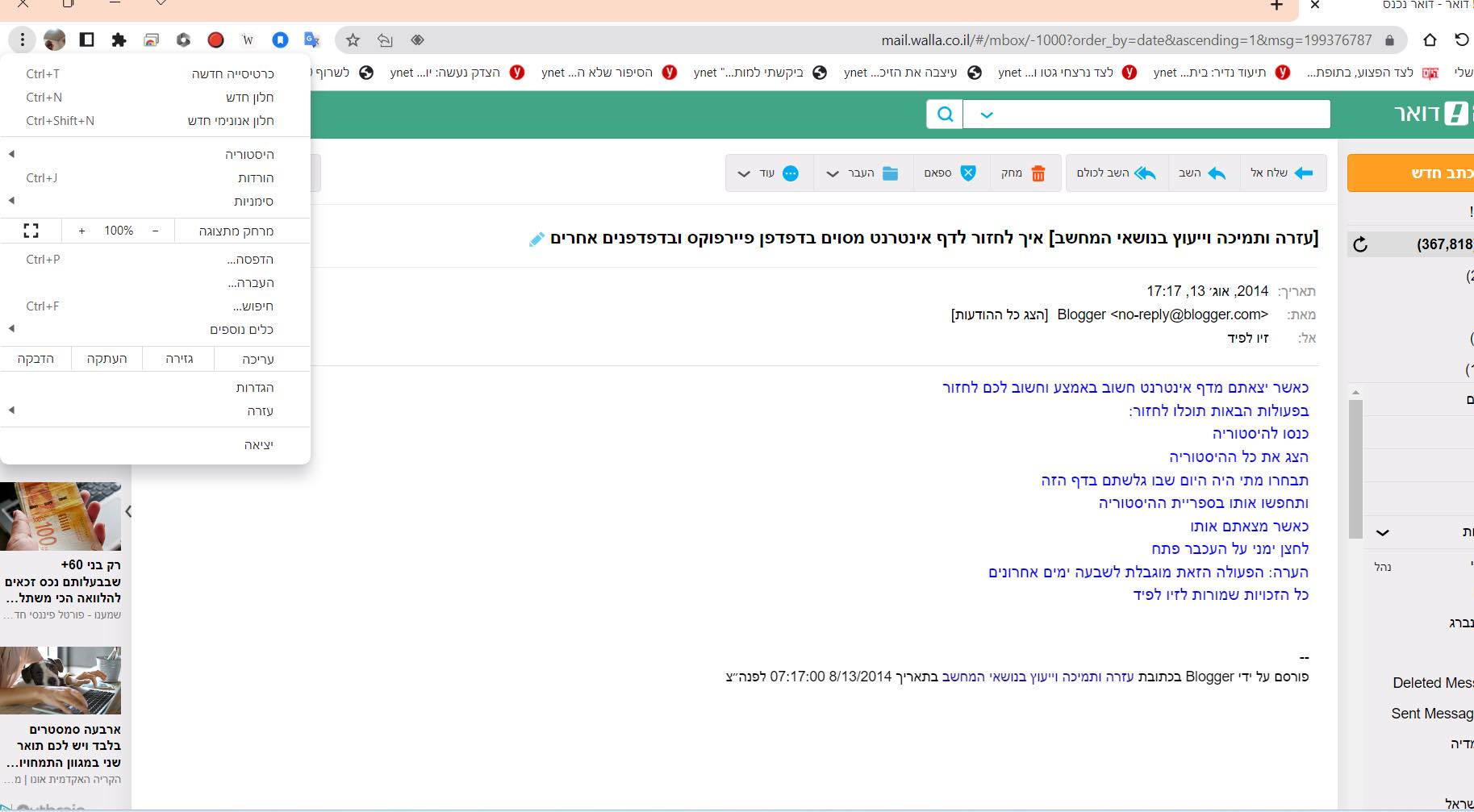This screenshot has height=812, width=1474.
Task: Mark the message as spam with the shield icon
Action: click(968, 173)
